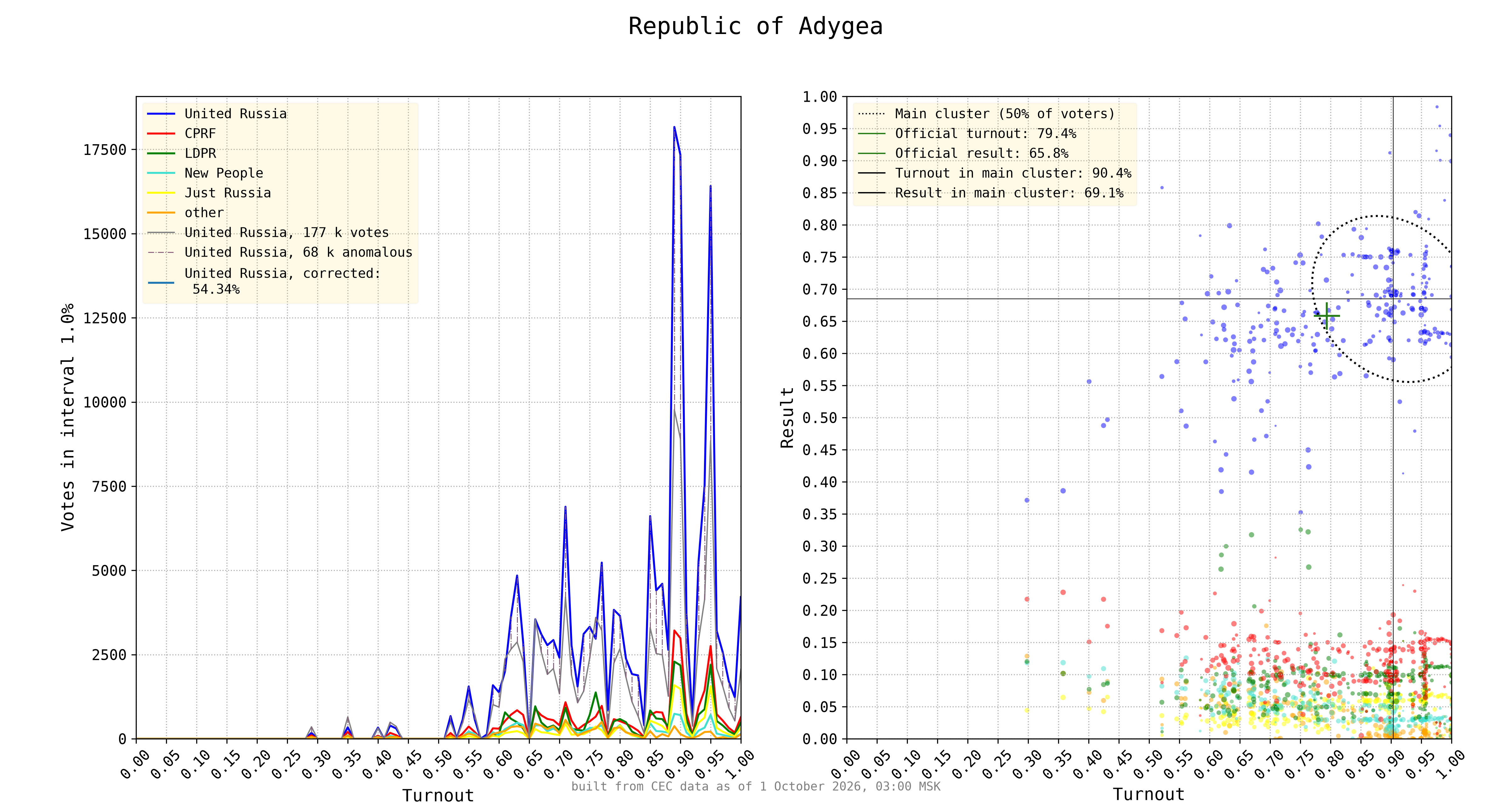
Task: Click the 17500 y-axis tick label
Action: [105, 150]
